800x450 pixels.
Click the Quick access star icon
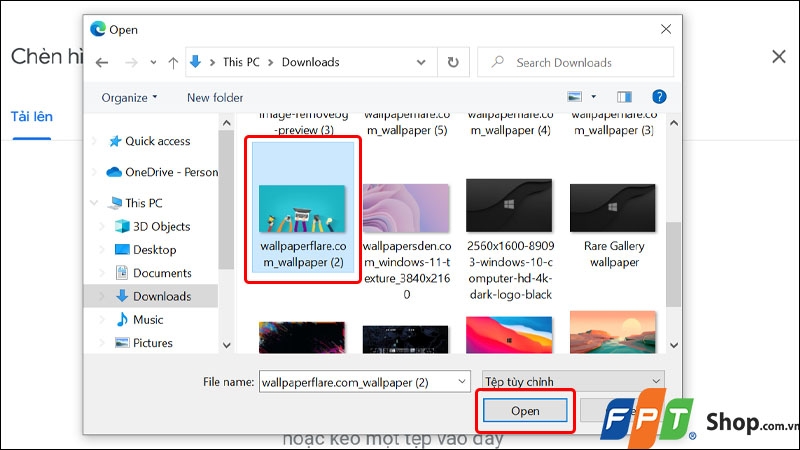click(x=115, y=141)
